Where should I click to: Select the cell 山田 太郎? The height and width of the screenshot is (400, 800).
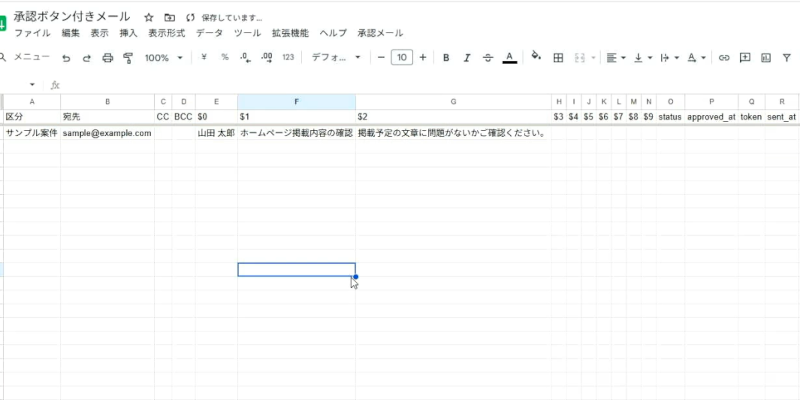click(x=216, y=133)
